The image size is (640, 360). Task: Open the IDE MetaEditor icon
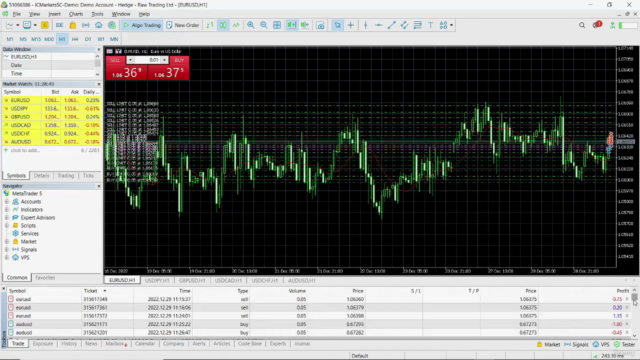point(60,25)
